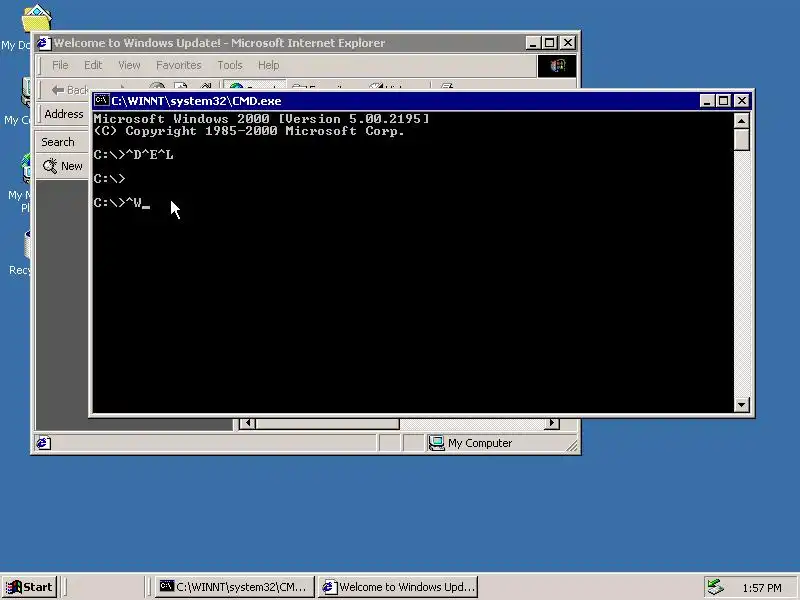Open the View menu in Internet Explorer
The image size is (800, 600).
pyautogui.click(x=129, y=65)
